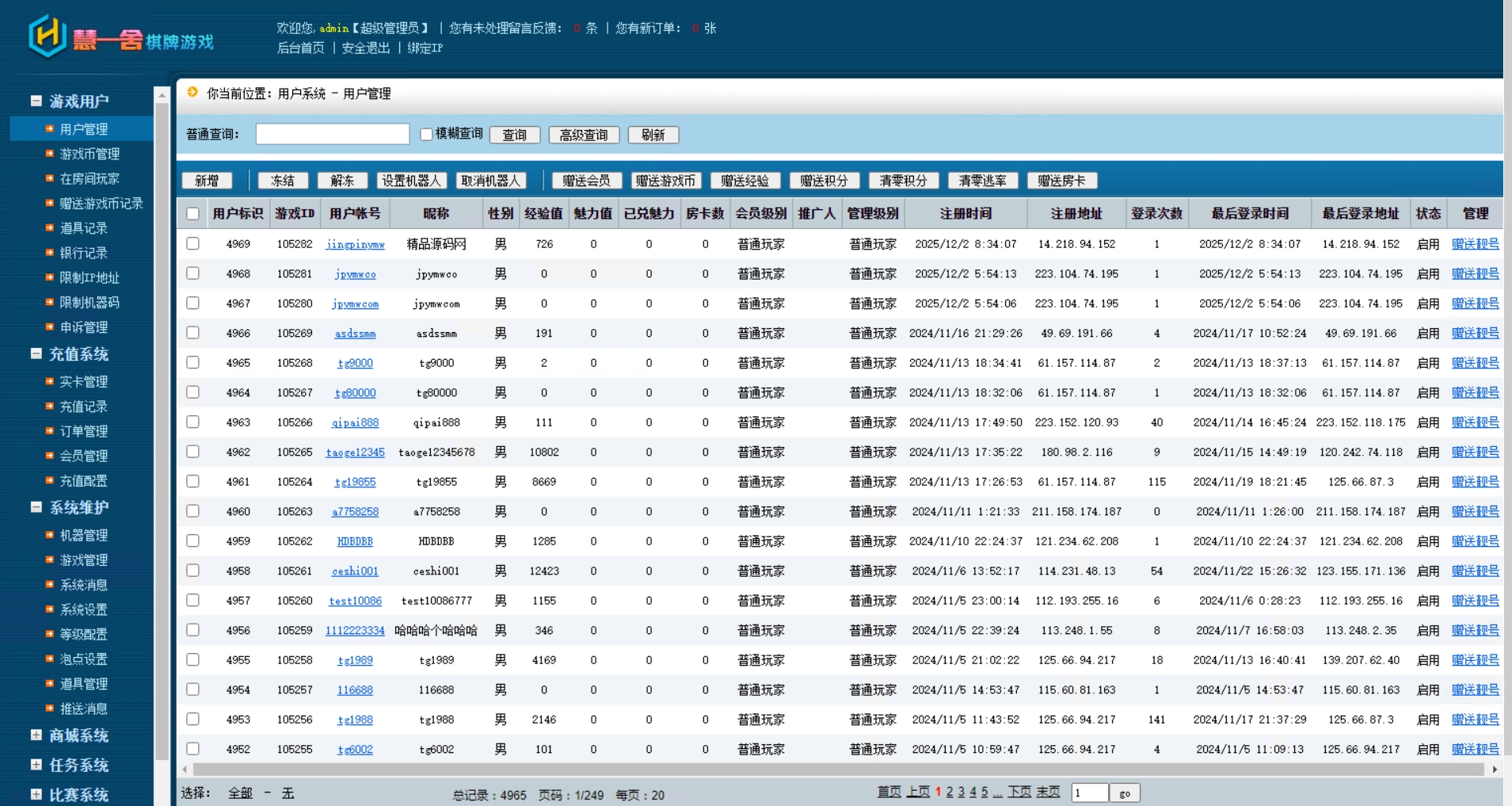The width and height of the screenshot is (1512, 806).
Task: Click the bullet icon beside 推送消息
Action: coord(50,709)
